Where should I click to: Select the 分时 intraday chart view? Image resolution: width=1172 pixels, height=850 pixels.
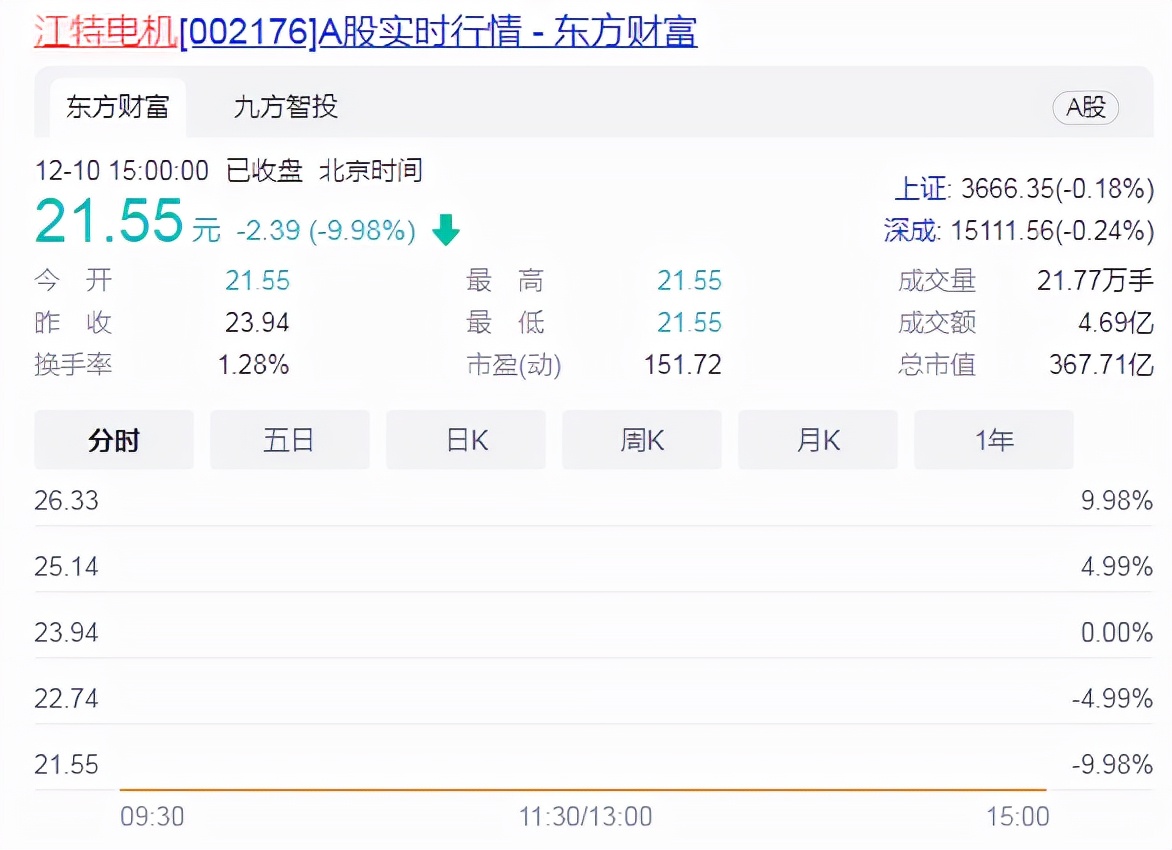[x=113, y=439]
